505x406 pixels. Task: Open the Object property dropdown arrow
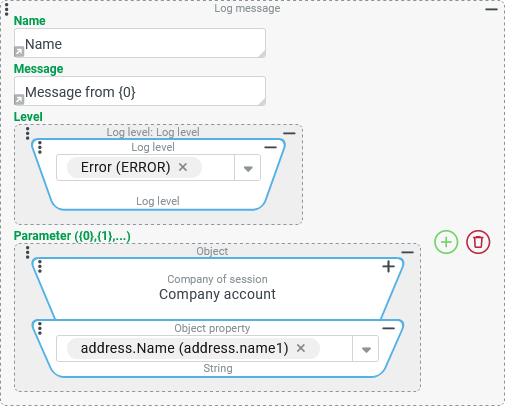366,349
